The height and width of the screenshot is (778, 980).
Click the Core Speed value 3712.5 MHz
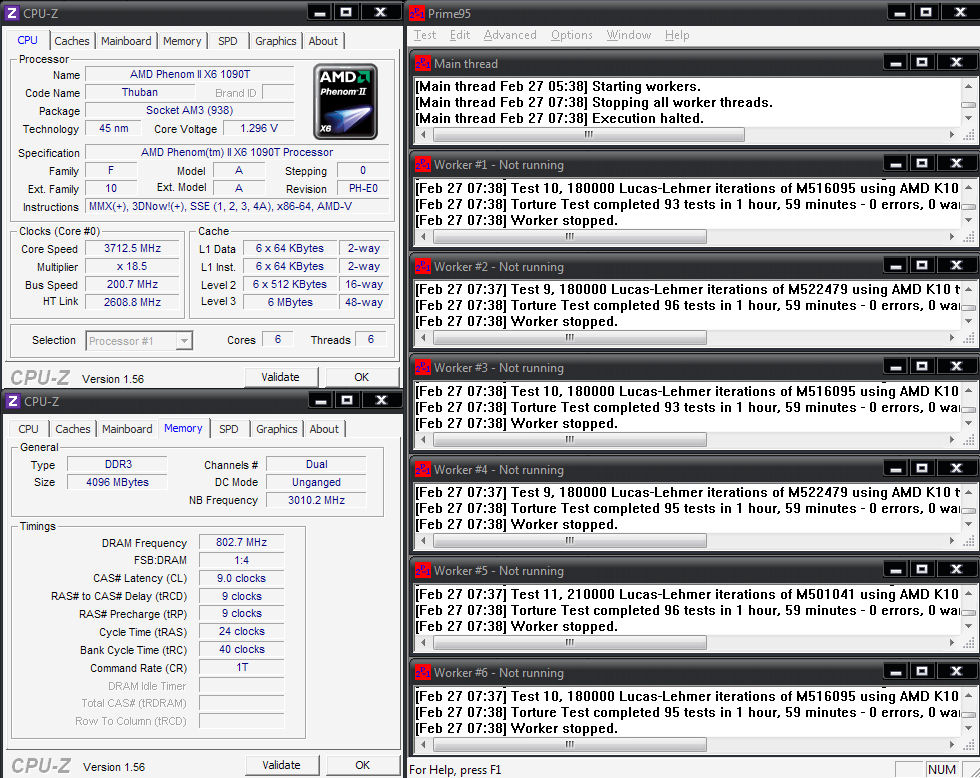click(132, 249)
